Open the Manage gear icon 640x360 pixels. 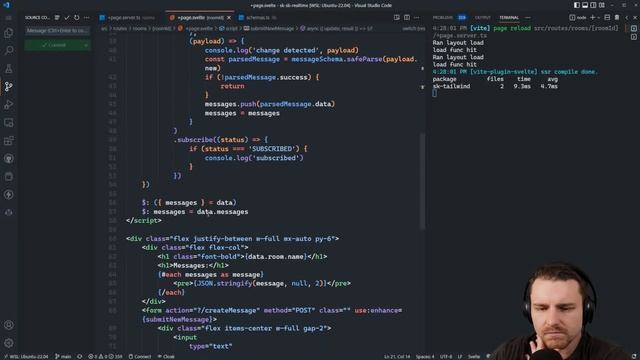(x=9, y=343)
